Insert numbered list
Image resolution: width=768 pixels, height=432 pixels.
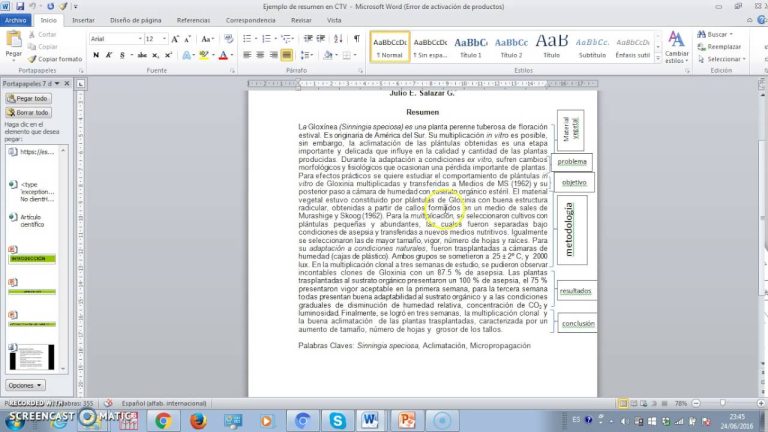[266, 39]
